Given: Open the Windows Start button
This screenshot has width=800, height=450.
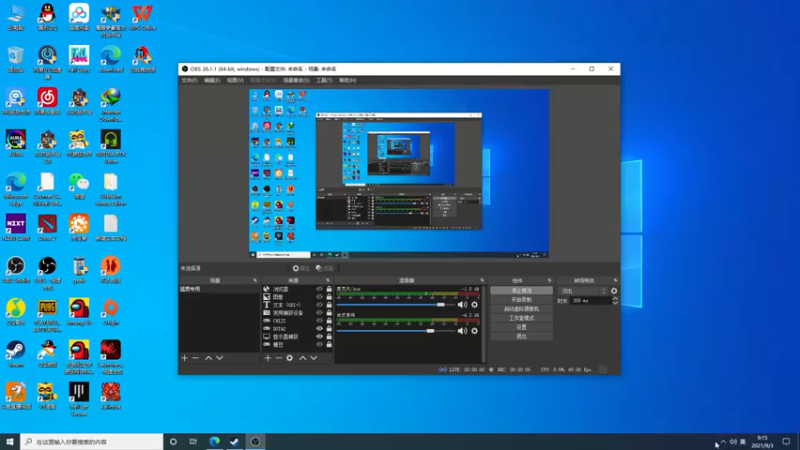Looking at the screenshot, I should 10,442.
